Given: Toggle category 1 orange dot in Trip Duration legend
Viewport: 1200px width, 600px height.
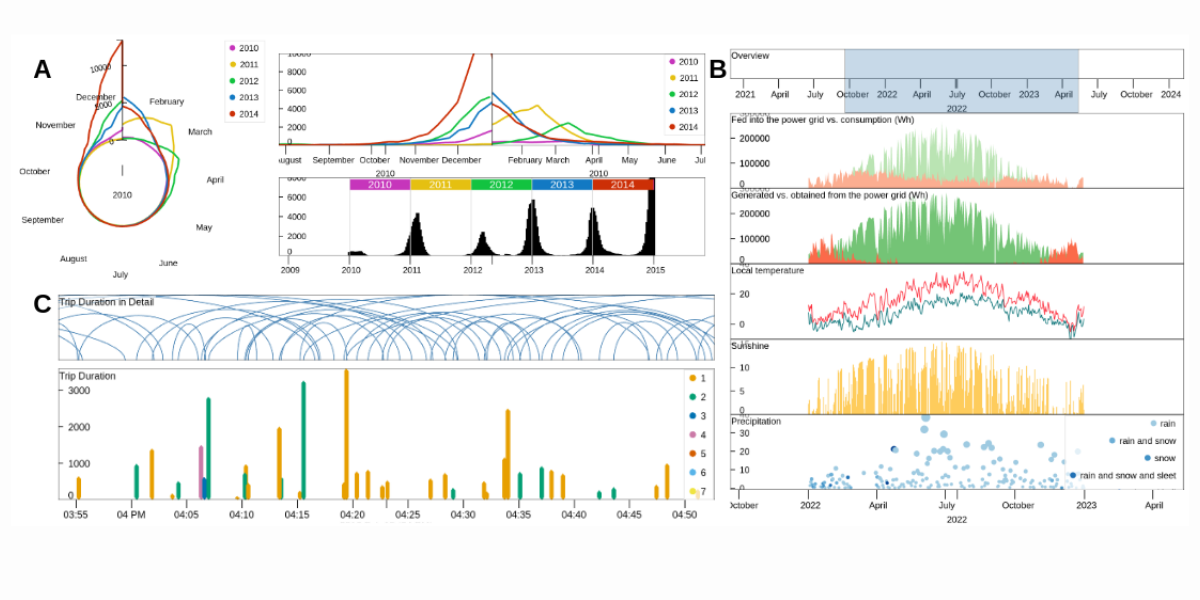Looking at the screenshot, I should [693, 378].
